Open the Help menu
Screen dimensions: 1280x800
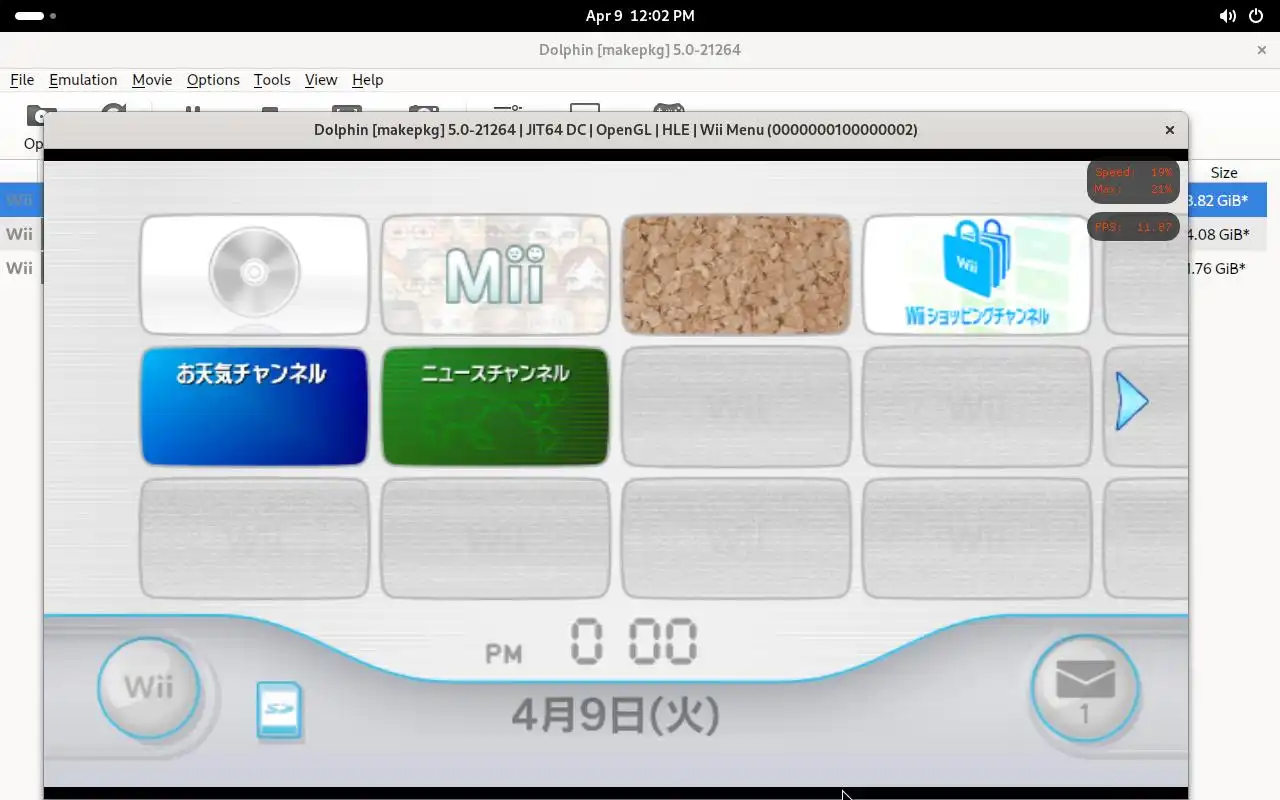coord(367,80)
